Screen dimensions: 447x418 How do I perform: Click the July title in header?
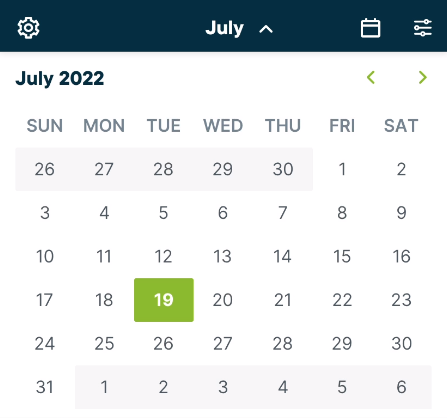click(224, 28)
